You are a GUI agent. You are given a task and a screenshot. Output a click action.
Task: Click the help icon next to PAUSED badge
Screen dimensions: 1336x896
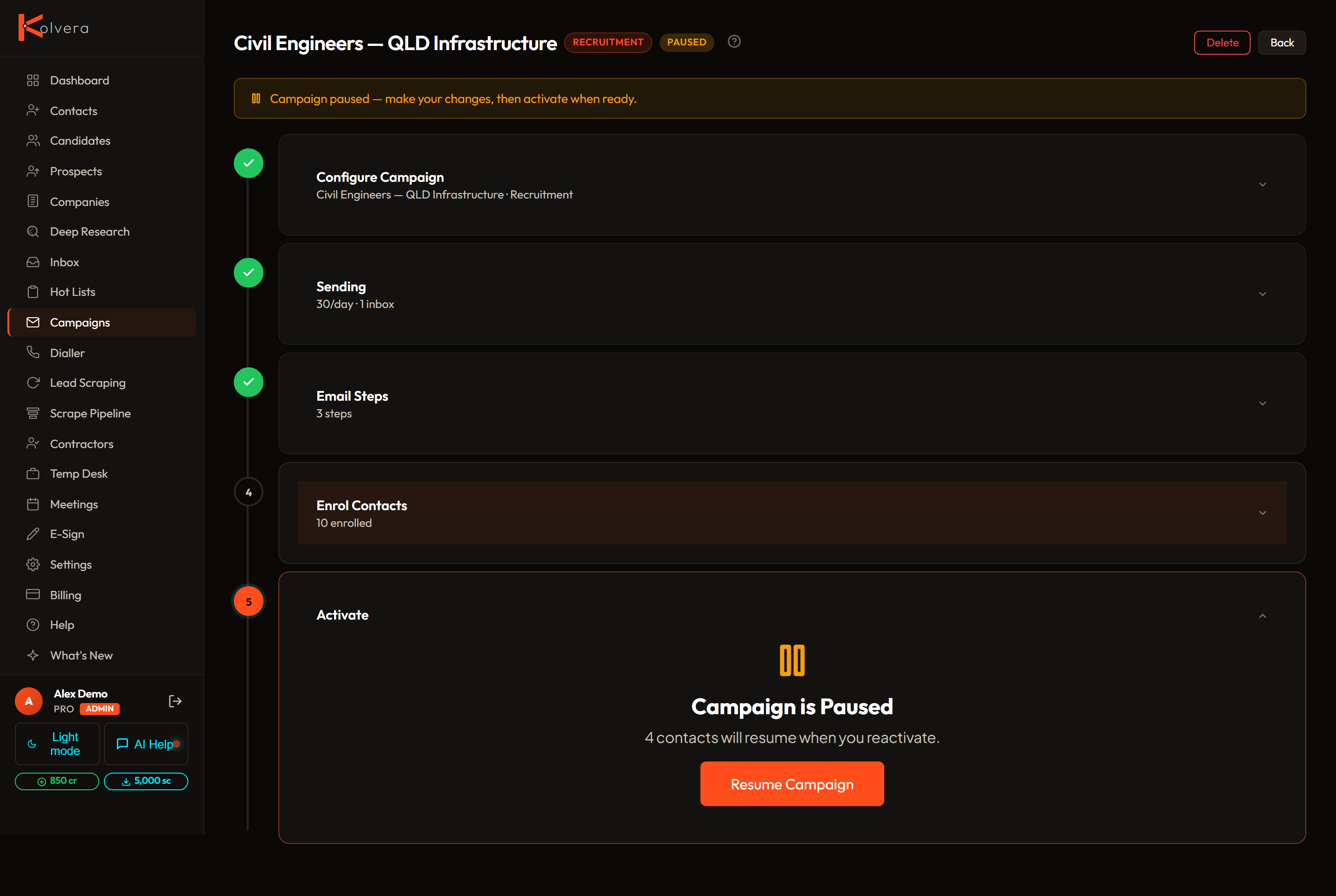(x=734, y=42)
